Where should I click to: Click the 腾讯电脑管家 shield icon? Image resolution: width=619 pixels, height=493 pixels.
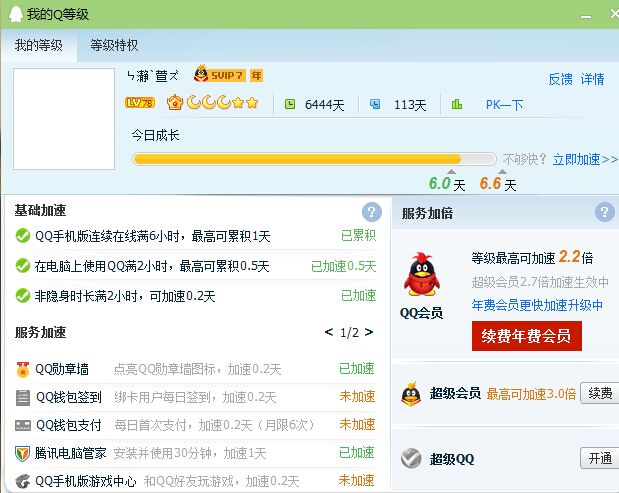click(23, 454)
